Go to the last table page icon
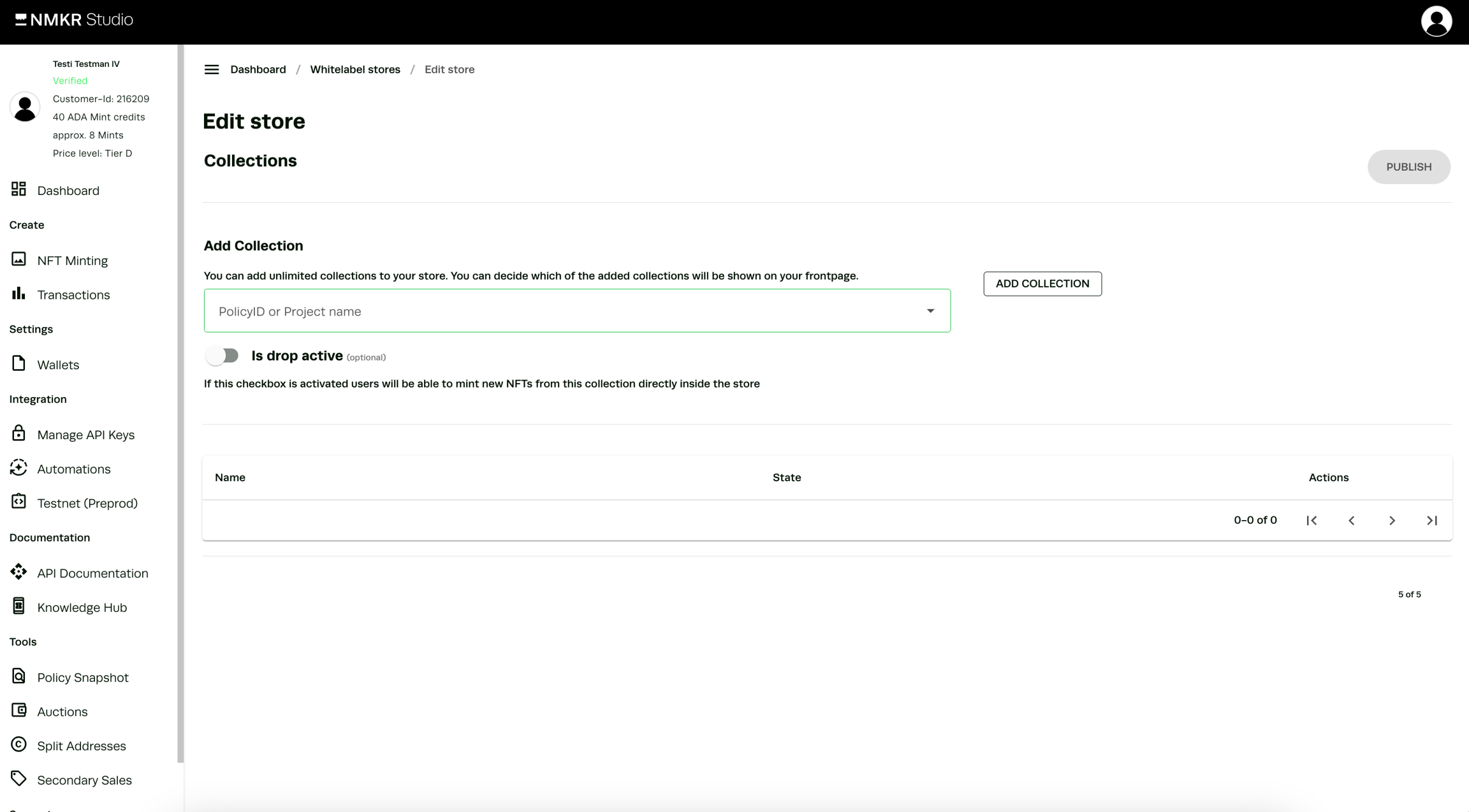 pyautogui.click(x=1432, y=521)
